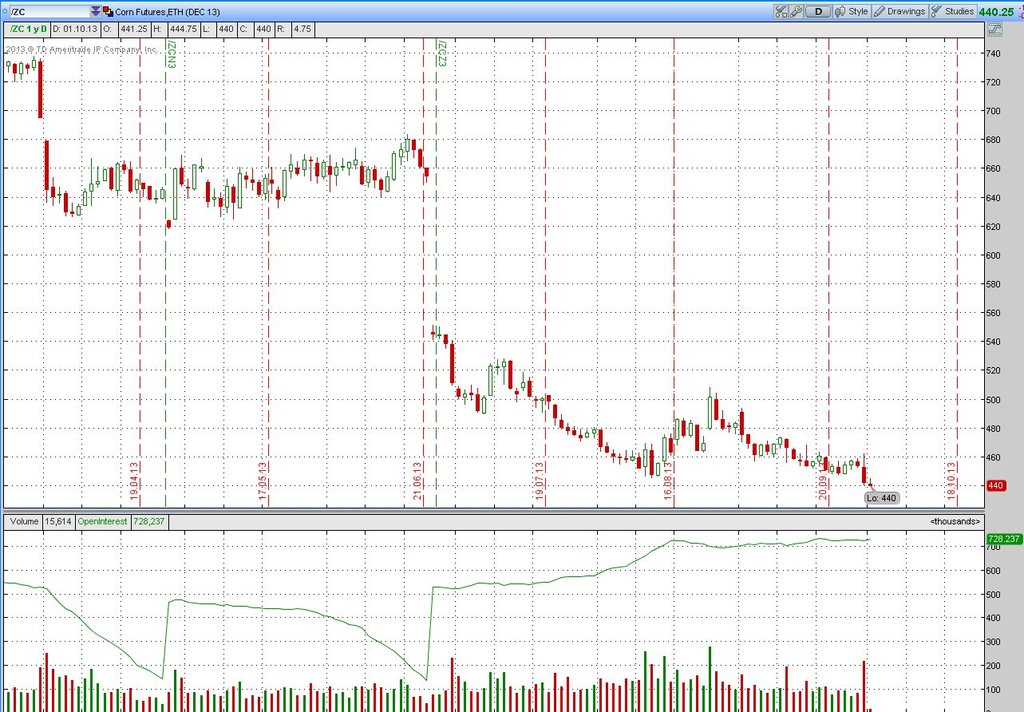
Task: Click the drawing set icon beside price axis
Action: pyautogui.click(x=995, y=29)
